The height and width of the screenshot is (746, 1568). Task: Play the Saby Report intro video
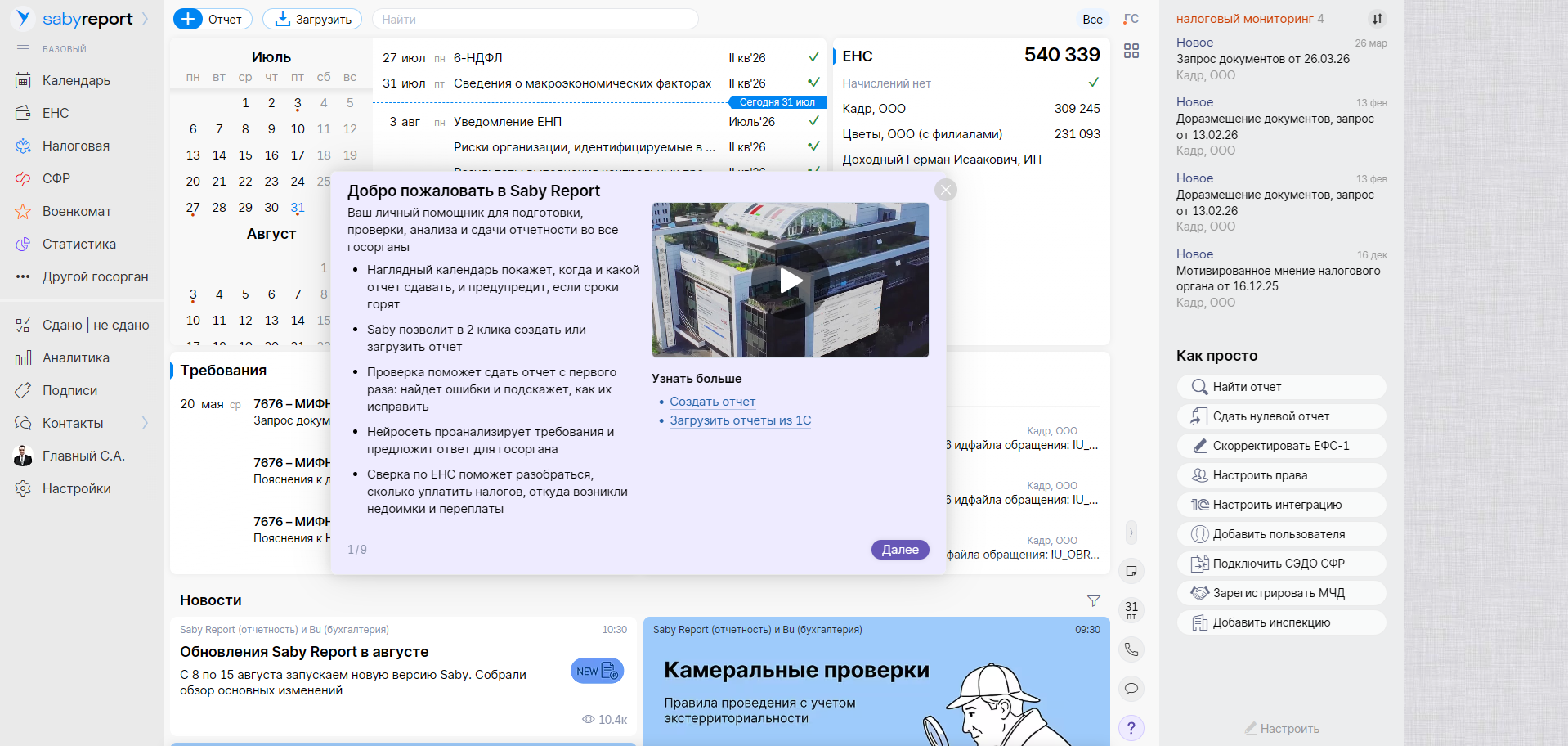click(x=791, y=281)
